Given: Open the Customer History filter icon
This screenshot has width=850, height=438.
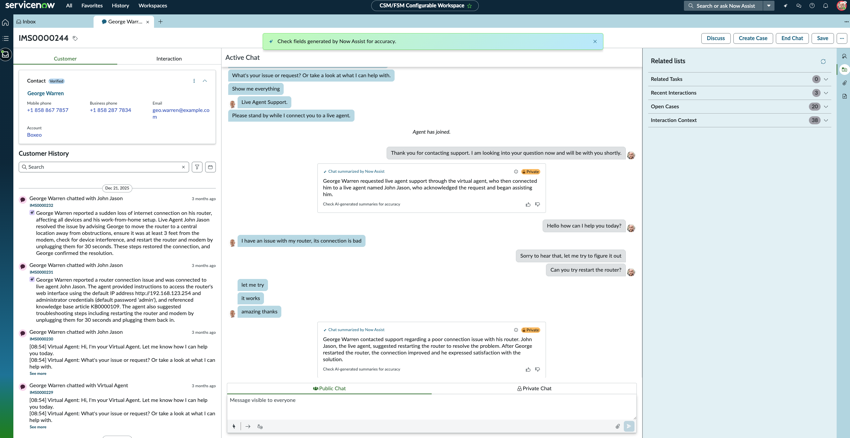Looking at the screenshot, I should click(197, 167).
